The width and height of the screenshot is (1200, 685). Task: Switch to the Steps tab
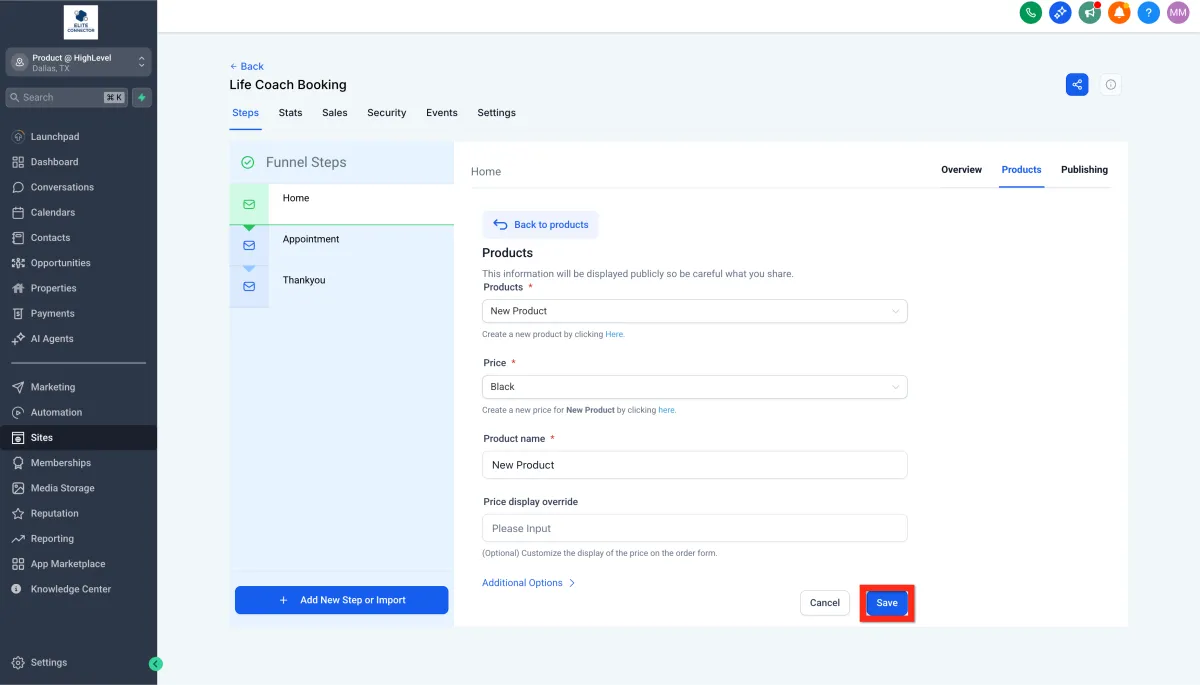tap(245, 113)
